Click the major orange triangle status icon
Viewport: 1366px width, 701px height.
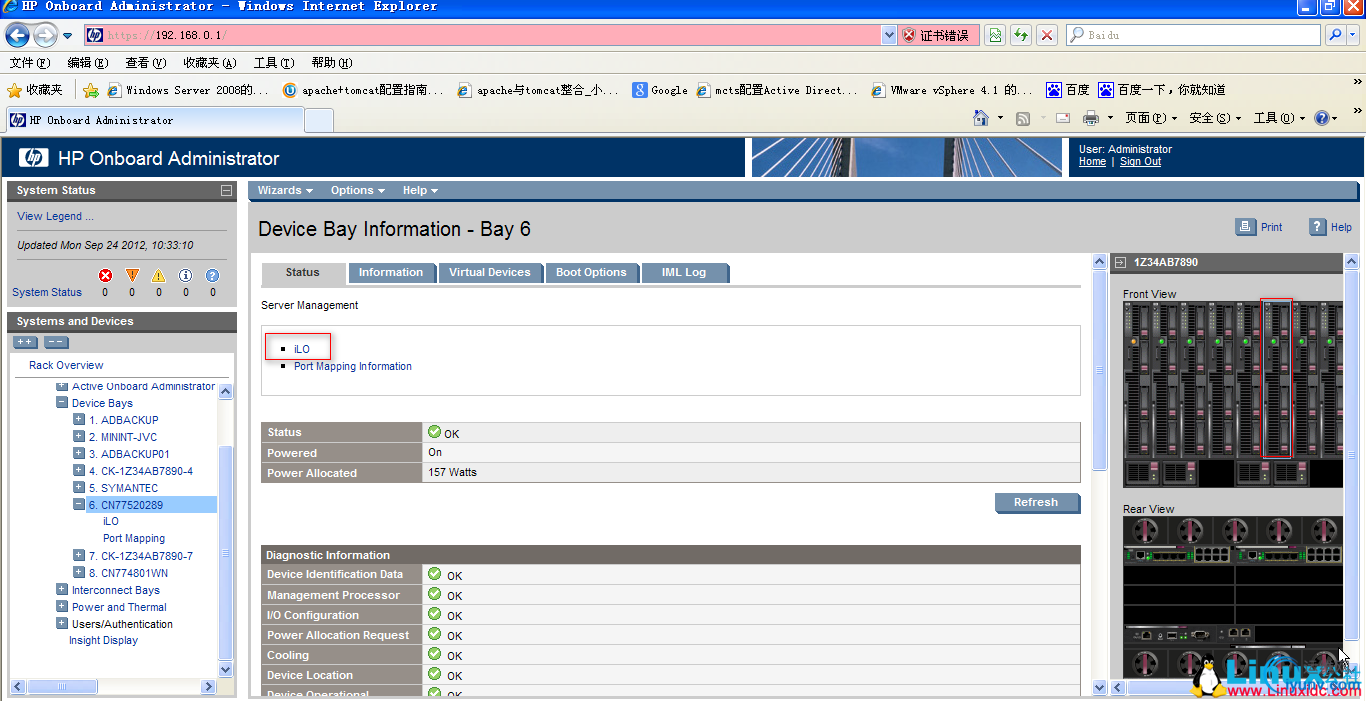(132, 276)
